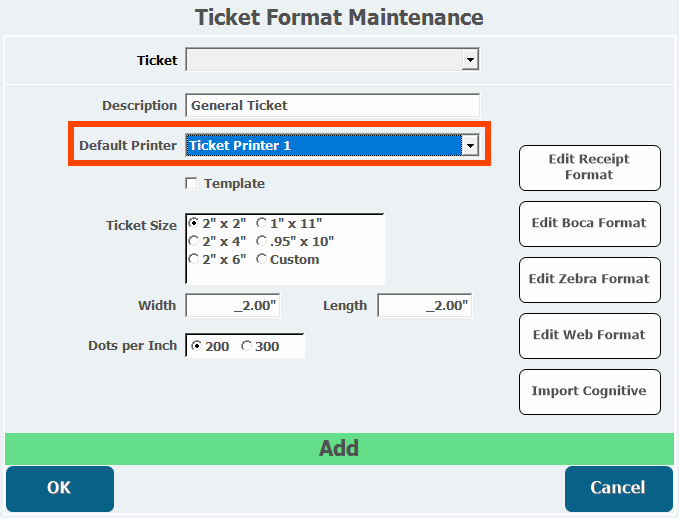Image resolution: width=679 pixels, height=518 pixels.
Task: Choose the .95" x 10" ticket size
Action: [x=262, y=241]
